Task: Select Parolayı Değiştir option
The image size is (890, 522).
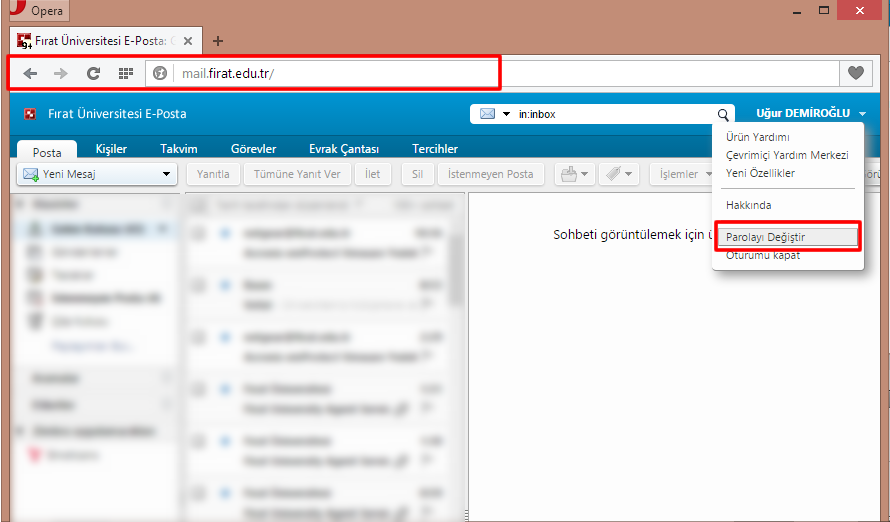Action: 788,237
